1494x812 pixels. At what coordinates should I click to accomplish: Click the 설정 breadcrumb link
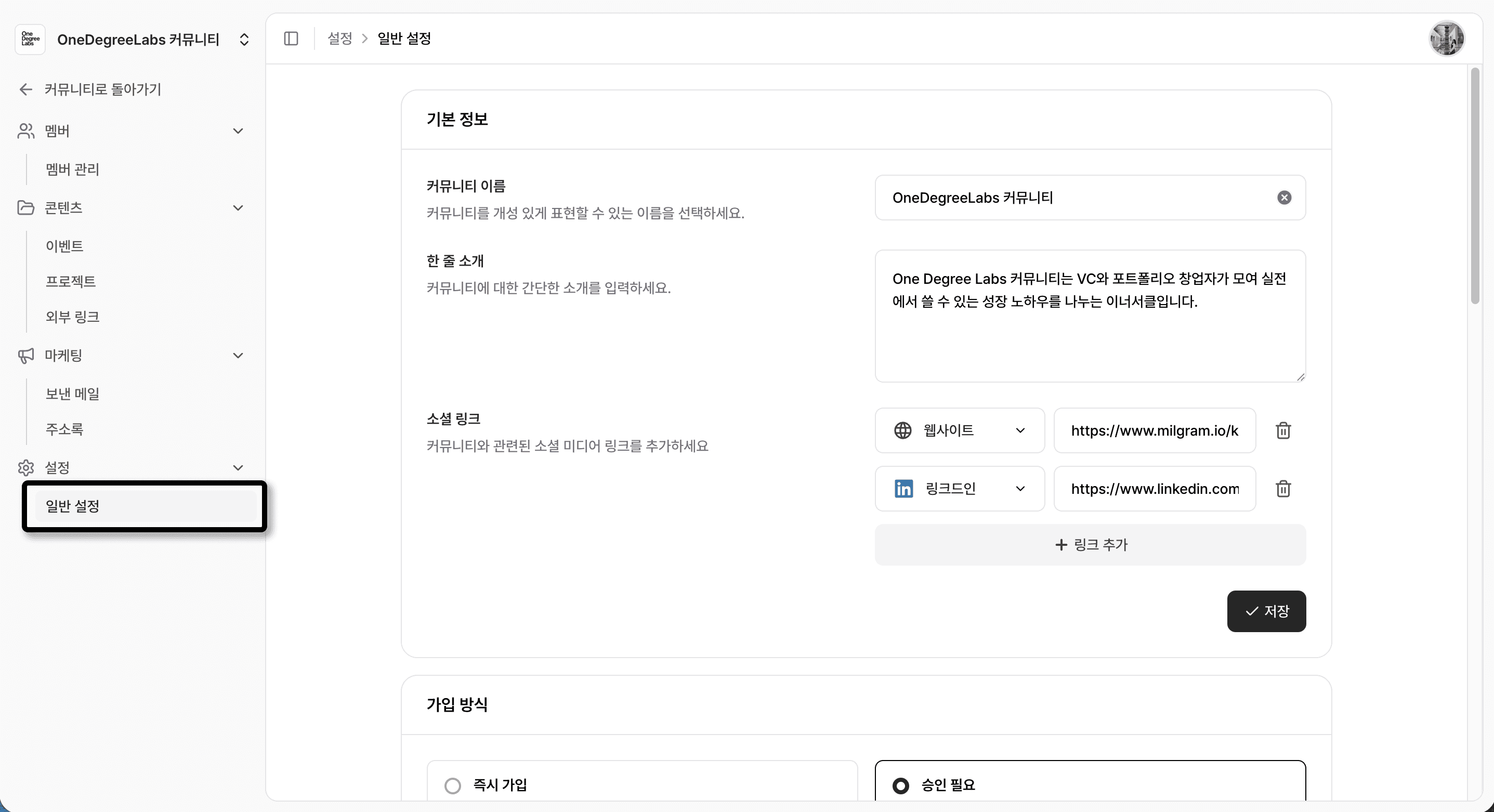[340, 39]
